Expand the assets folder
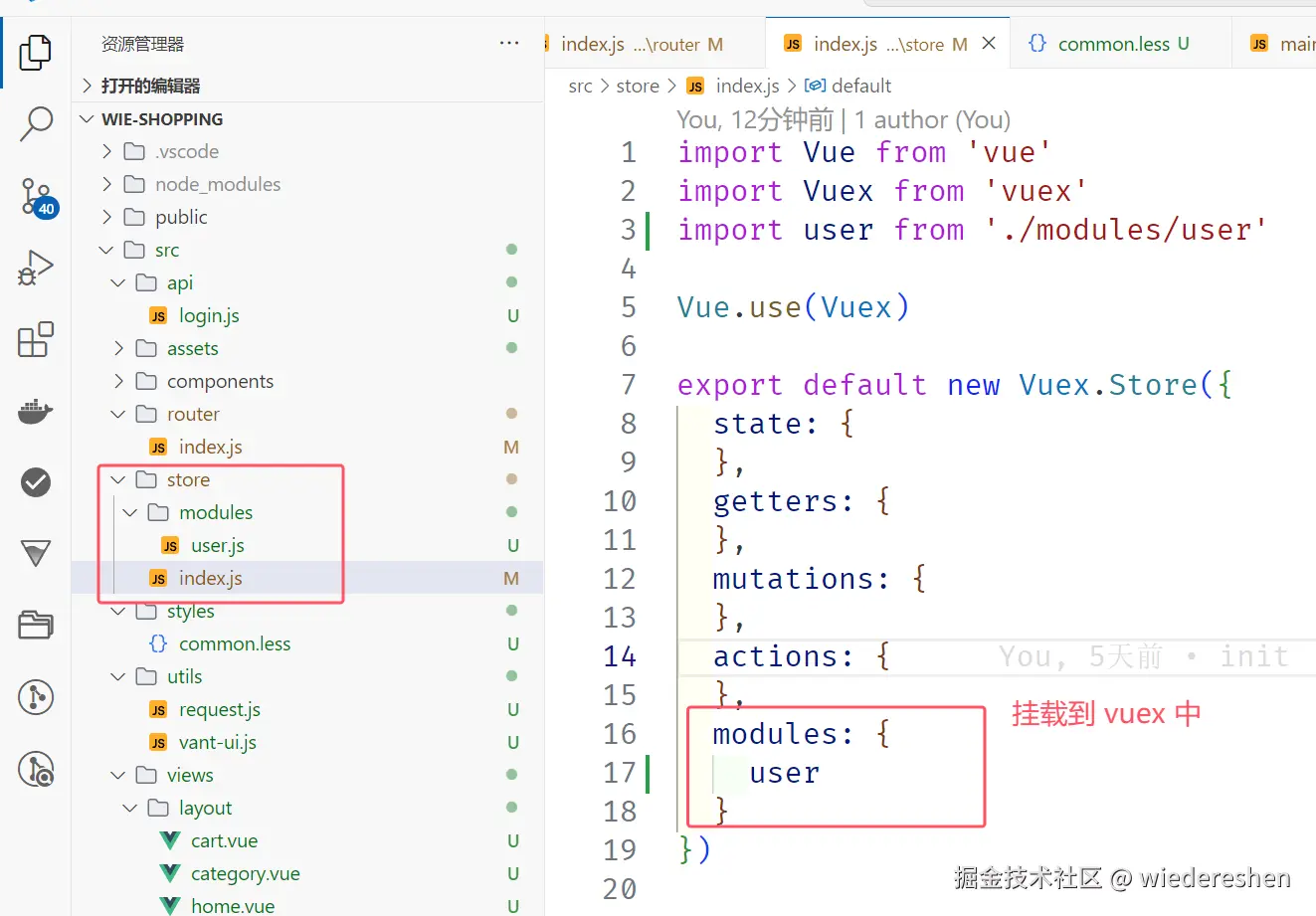1316x916 pixels. click(x=119, y=348)
